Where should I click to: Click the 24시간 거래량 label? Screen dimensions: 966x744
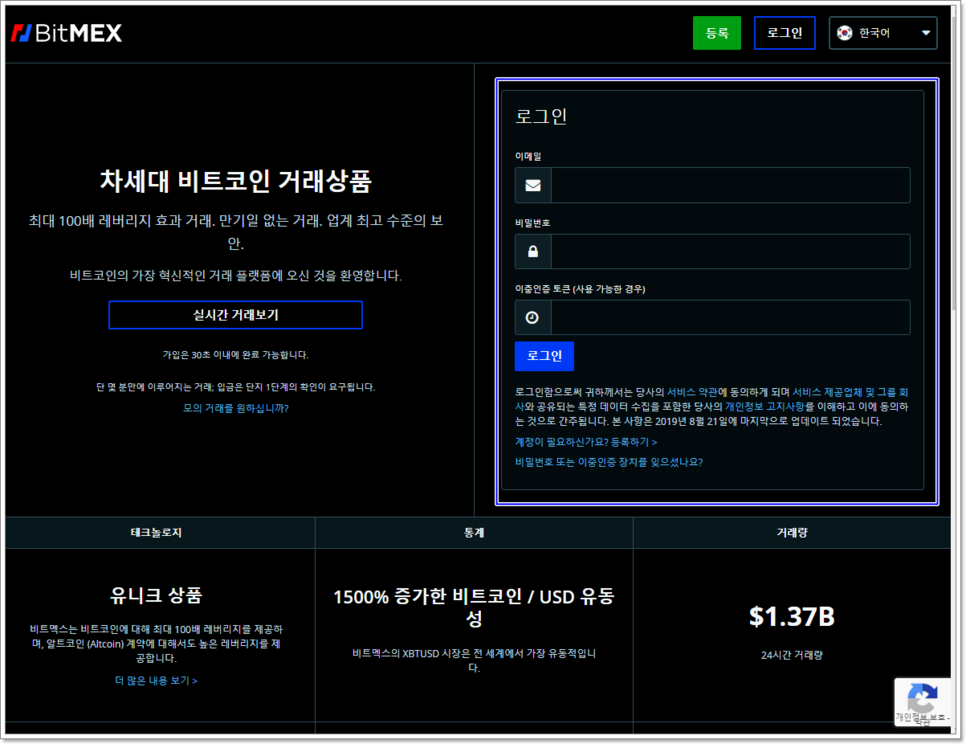792,655
